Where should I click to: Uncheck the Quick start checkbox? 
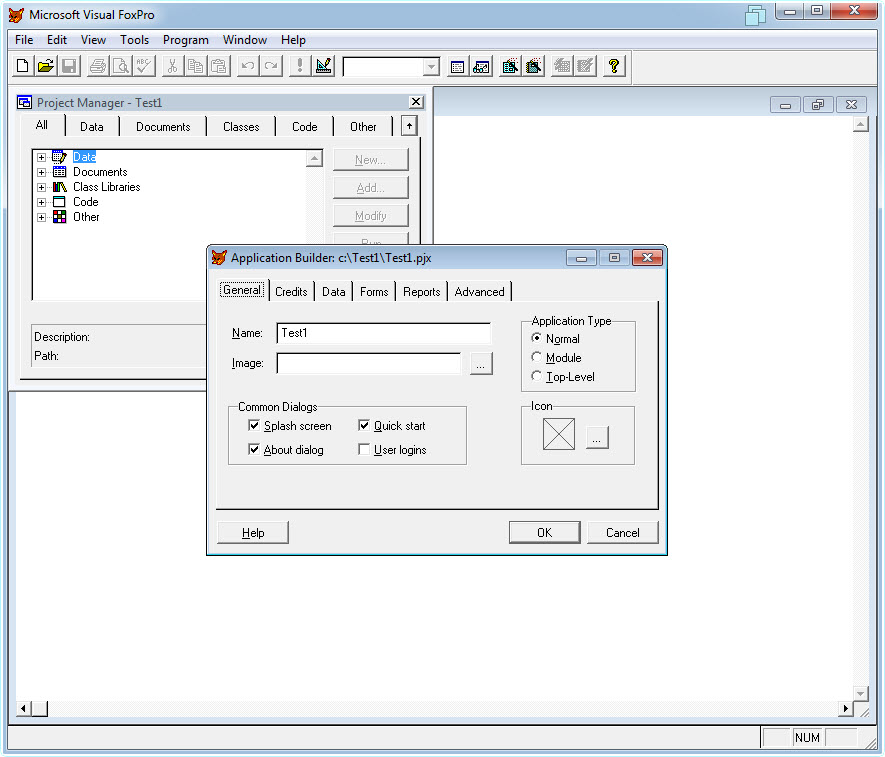pos(364,426)
